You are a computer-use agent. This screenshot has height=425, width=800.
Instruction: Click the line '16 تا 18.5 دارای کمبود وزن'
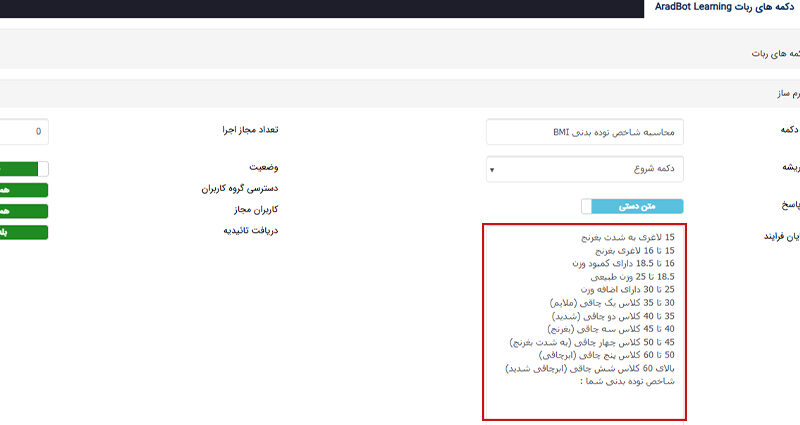point(623,263)
